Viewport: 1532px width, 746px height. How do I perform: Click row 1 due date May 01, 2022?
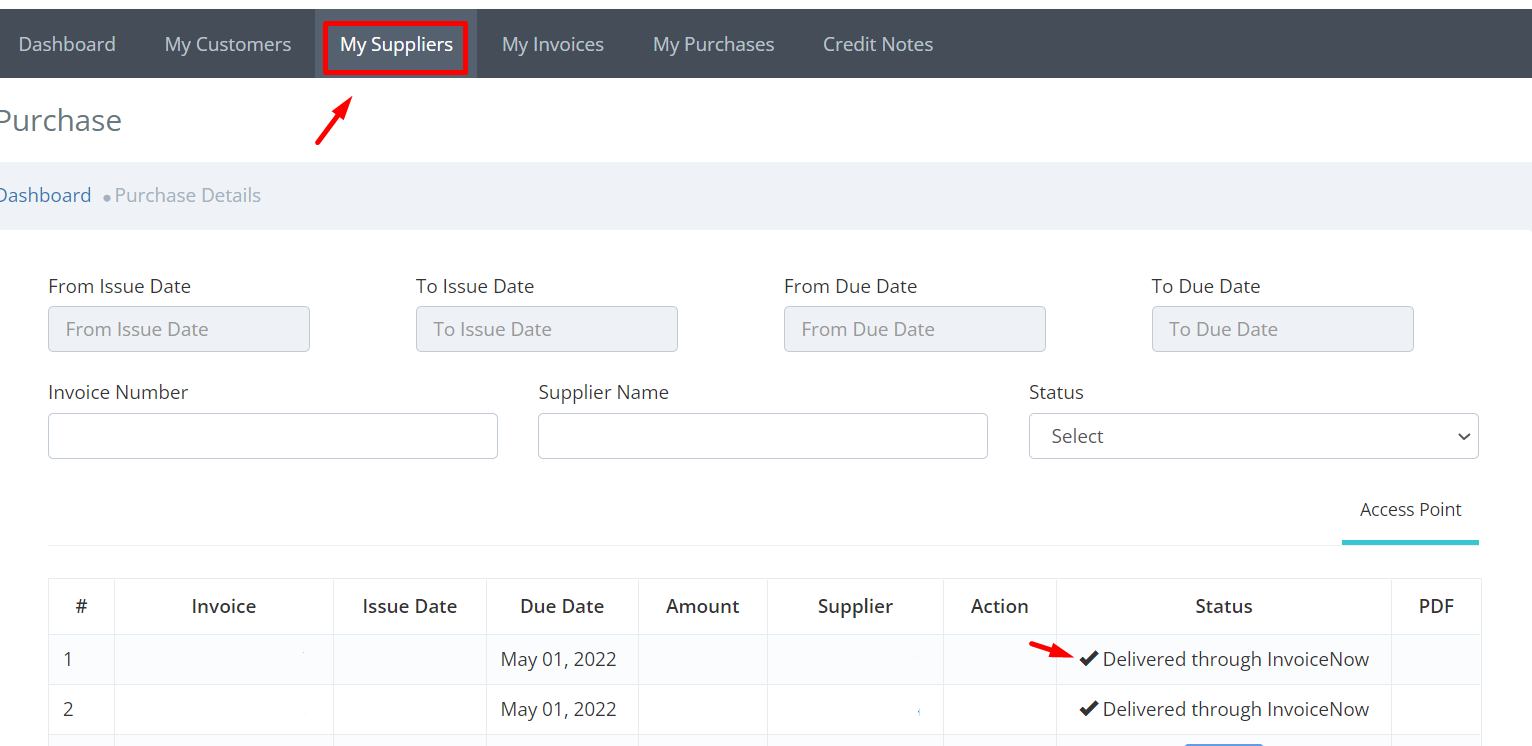559,659
